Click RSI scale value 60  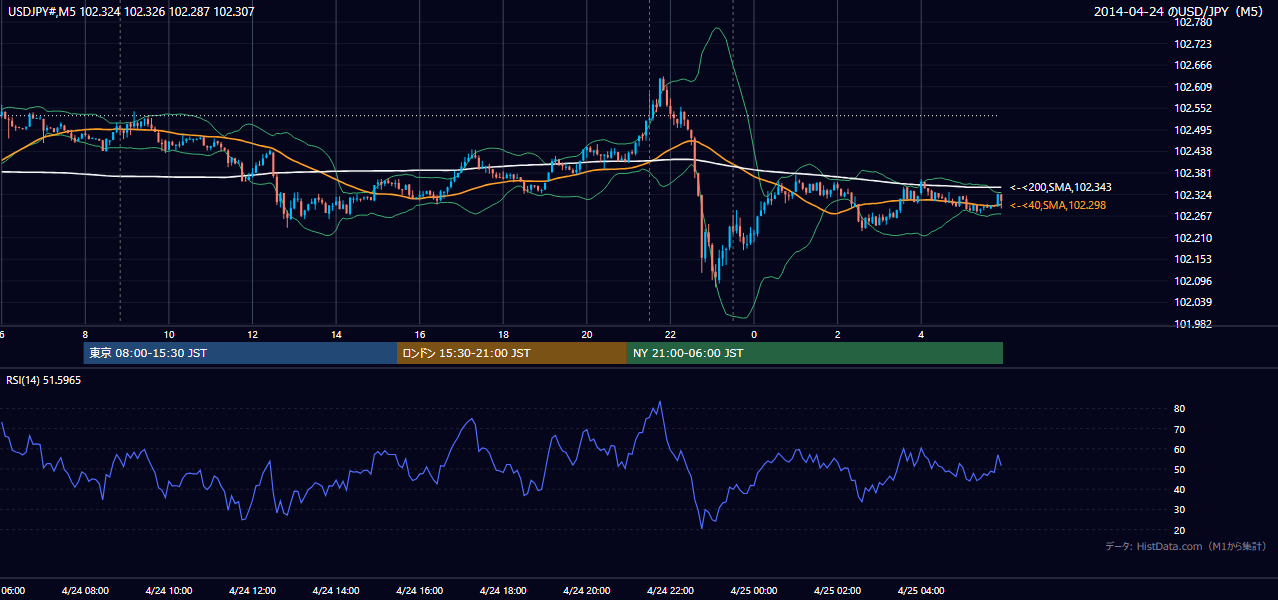(1180, 449)
